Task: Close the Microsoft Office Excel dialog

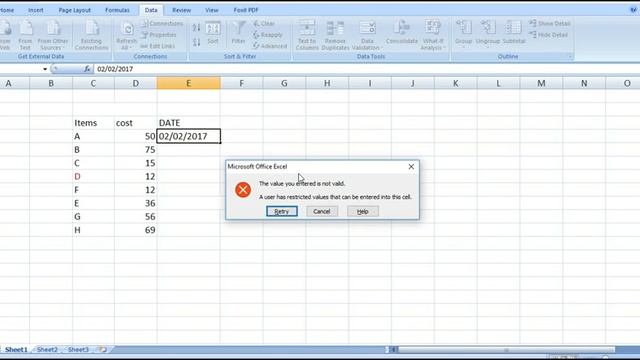Action: point(411,167)
